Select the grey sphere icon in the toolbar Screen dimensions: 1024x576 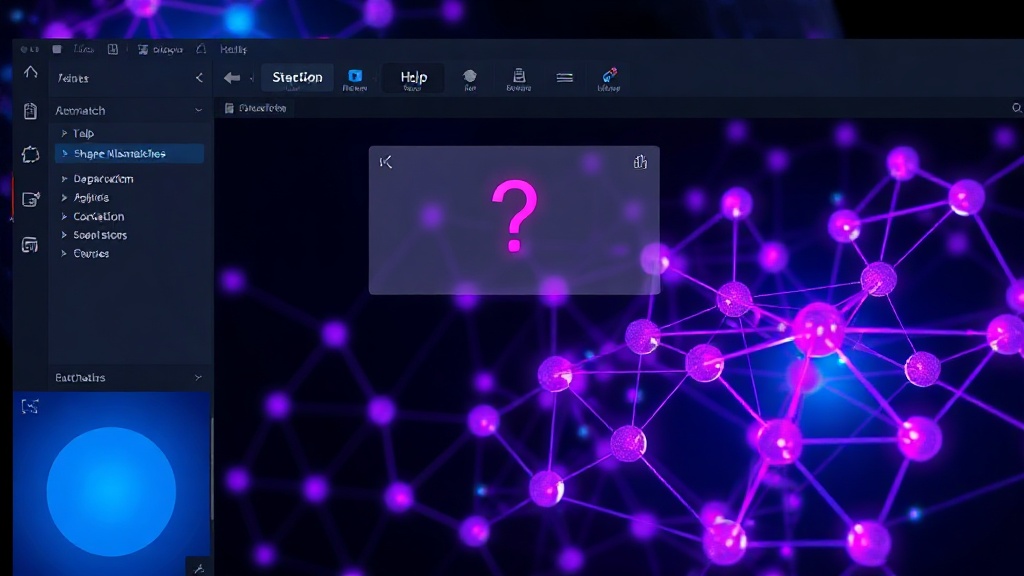[470, 76]
